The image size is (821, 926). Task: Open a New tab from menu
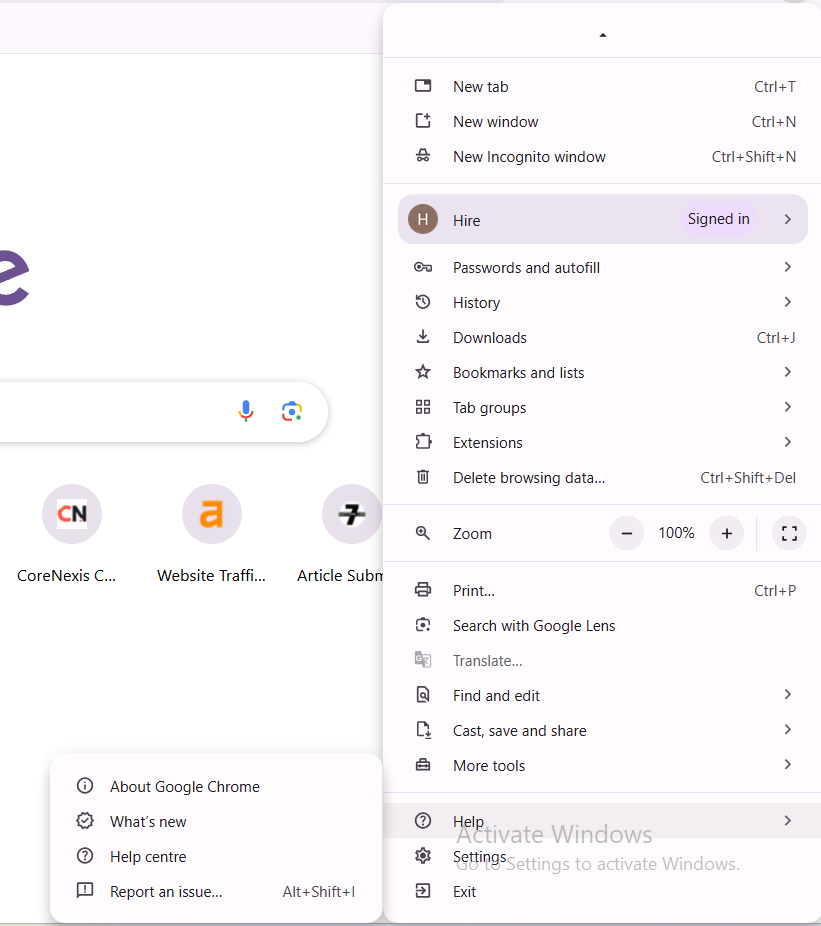602,86
